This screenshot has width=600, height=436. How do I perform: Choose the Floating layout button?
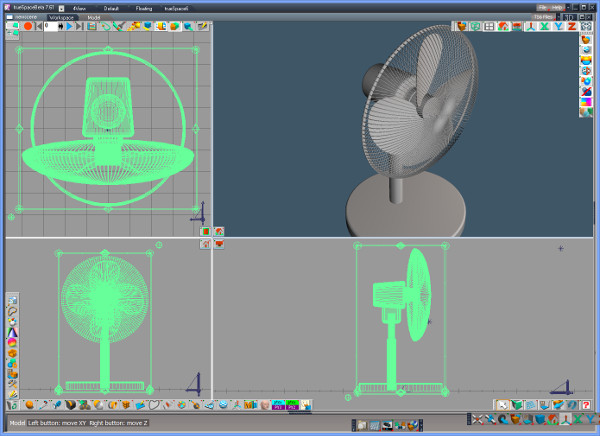tap(144, 8)
